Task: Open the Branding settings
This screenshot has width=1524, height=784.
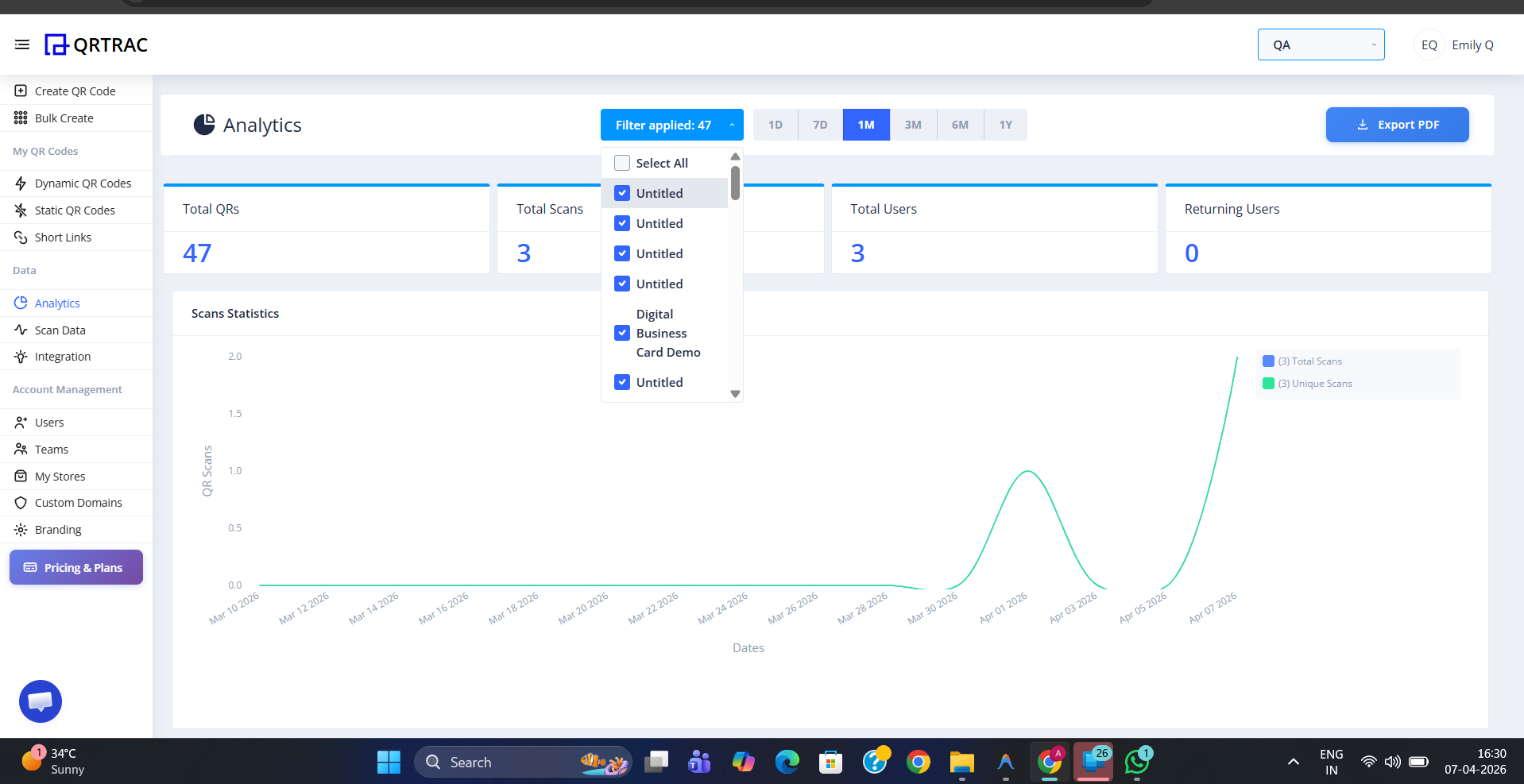Action: (x=57, y=529)
